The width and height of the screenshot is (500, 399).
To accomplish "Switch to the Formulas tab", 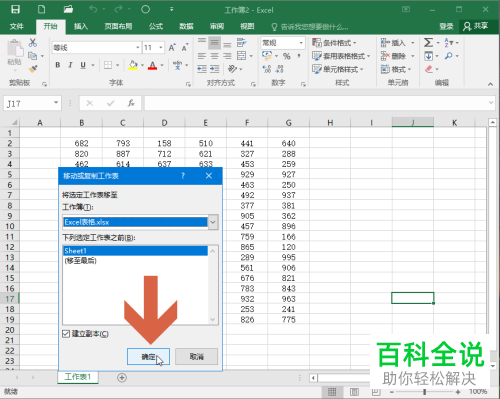I will 156,26.
